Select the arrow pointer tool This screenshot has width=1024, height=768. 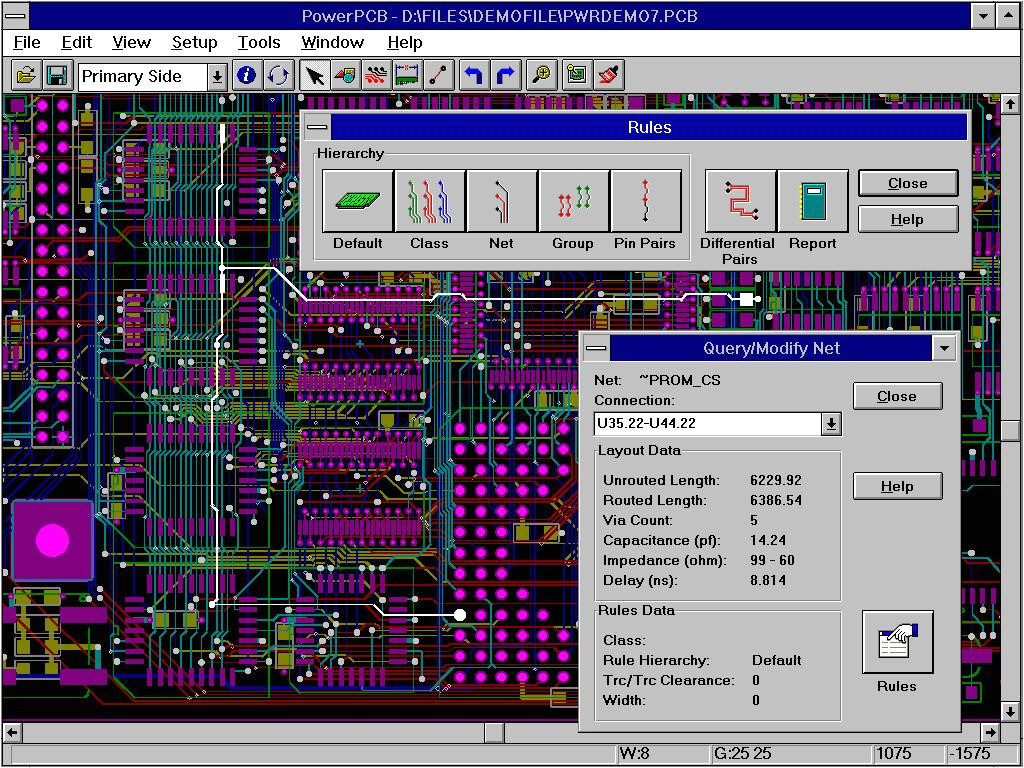point(314,76)
